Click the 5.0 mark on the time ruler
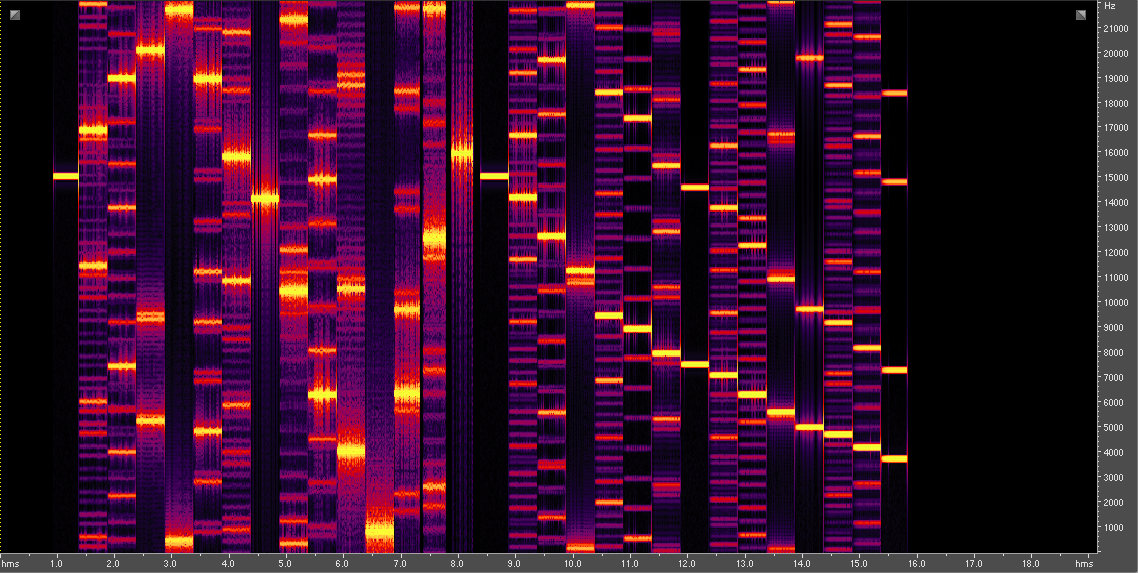The image size is (1138, 573). coord(284,563)
